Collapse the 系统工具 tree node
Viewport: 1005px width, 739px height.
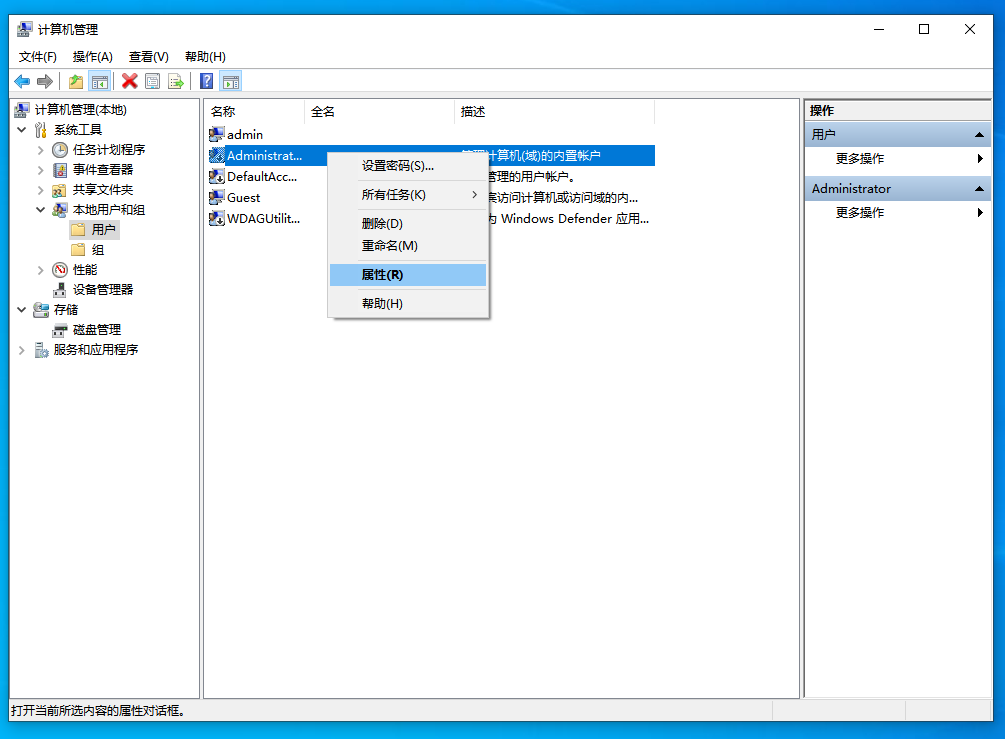coord(22,130)
